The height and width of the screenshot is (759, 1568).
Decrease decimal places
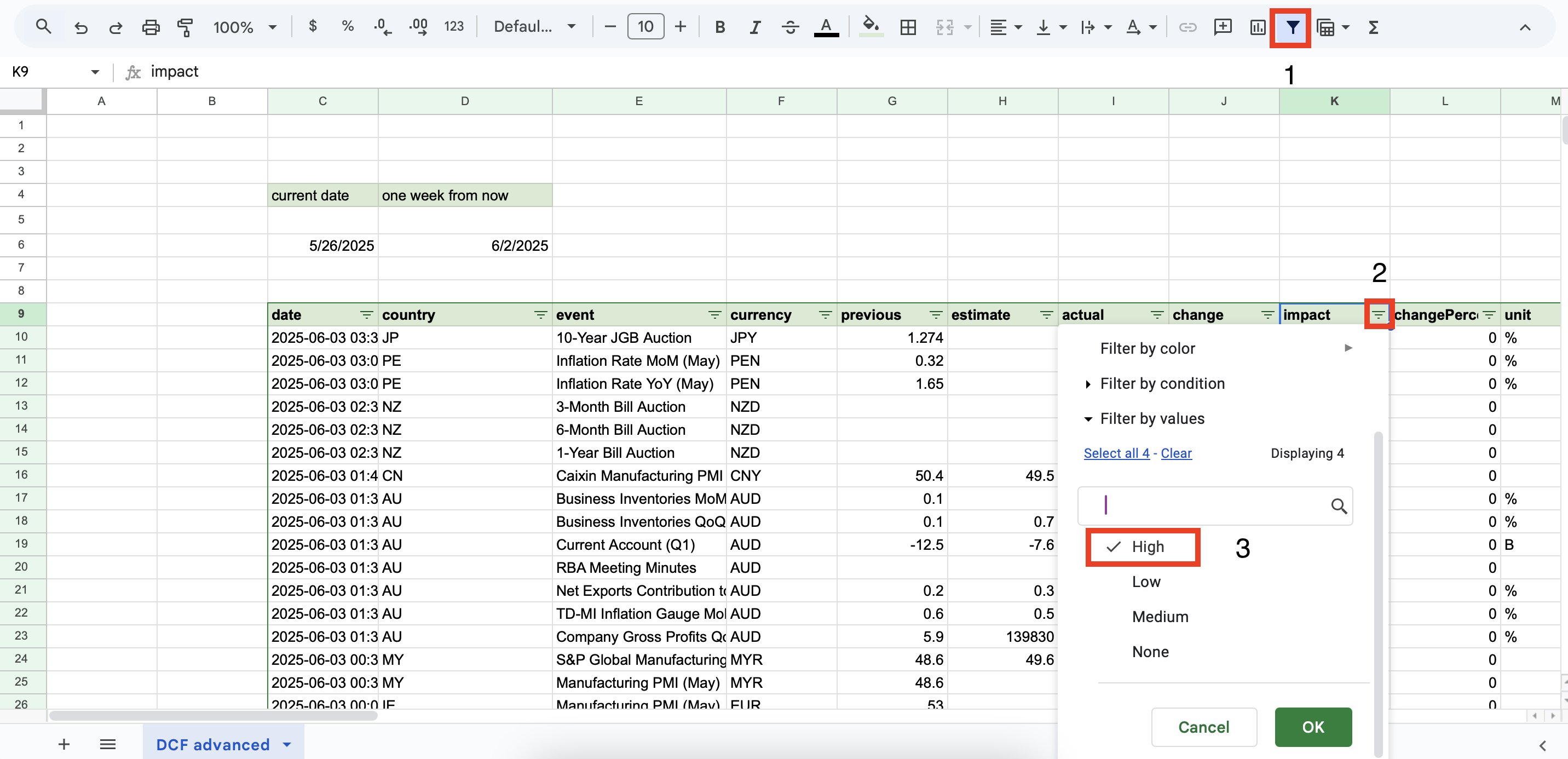click(382, 27)
